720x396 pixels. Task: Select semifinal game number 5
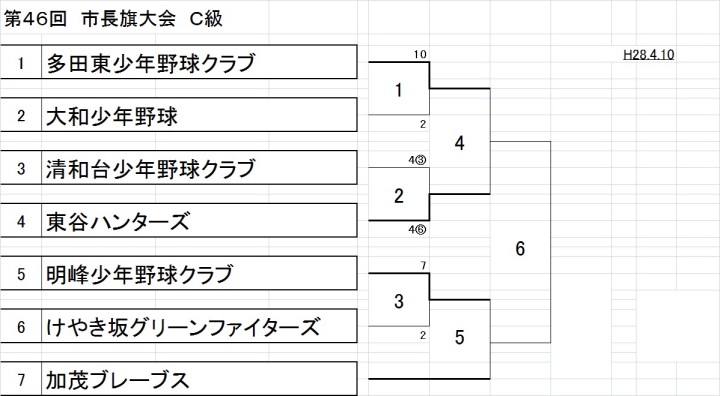coord(459,337)
